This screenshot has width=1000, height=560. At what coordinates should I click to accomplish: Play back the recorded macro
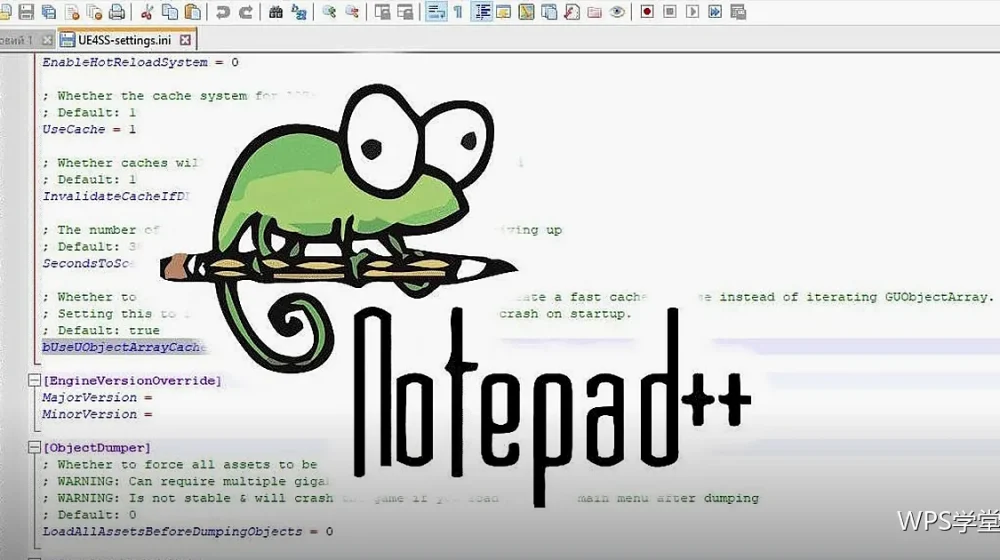point(692,11)
